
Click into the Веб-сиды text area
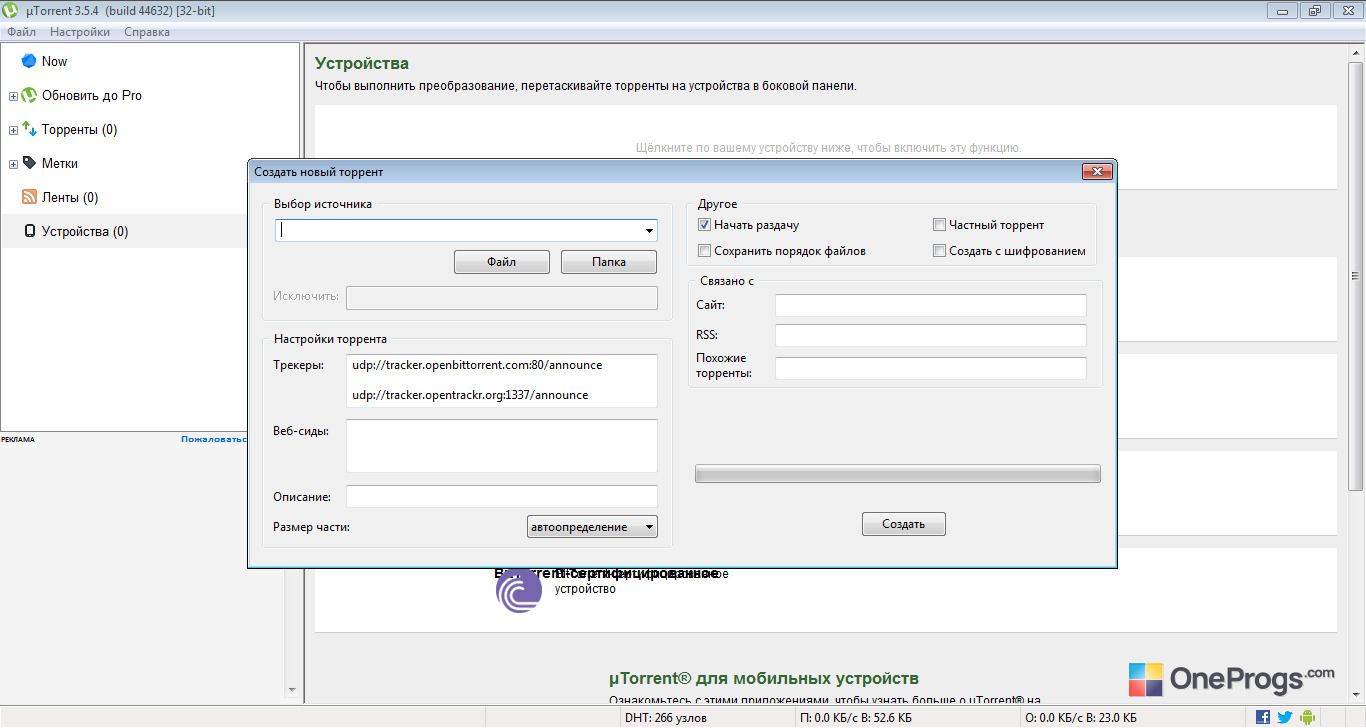click(502, 445)
